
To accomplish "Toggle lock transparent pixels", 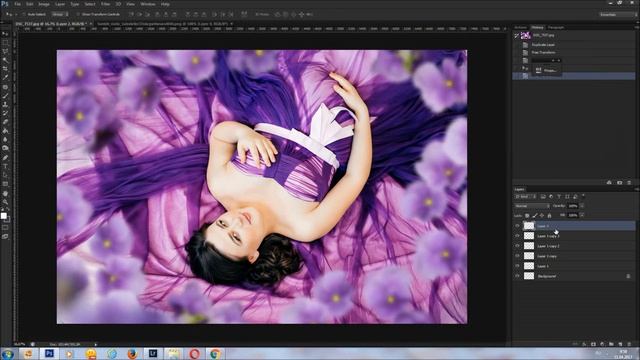I will pos(527,215).
